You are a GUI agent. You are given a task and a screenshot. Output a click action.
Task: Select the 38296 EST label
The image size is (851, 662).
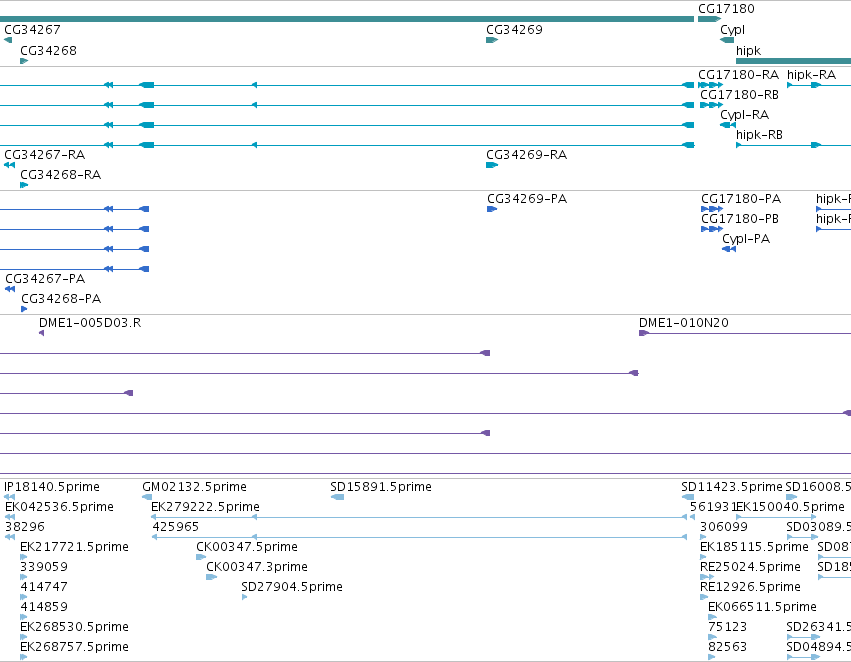pyautogui.click(x=25, y=527)
